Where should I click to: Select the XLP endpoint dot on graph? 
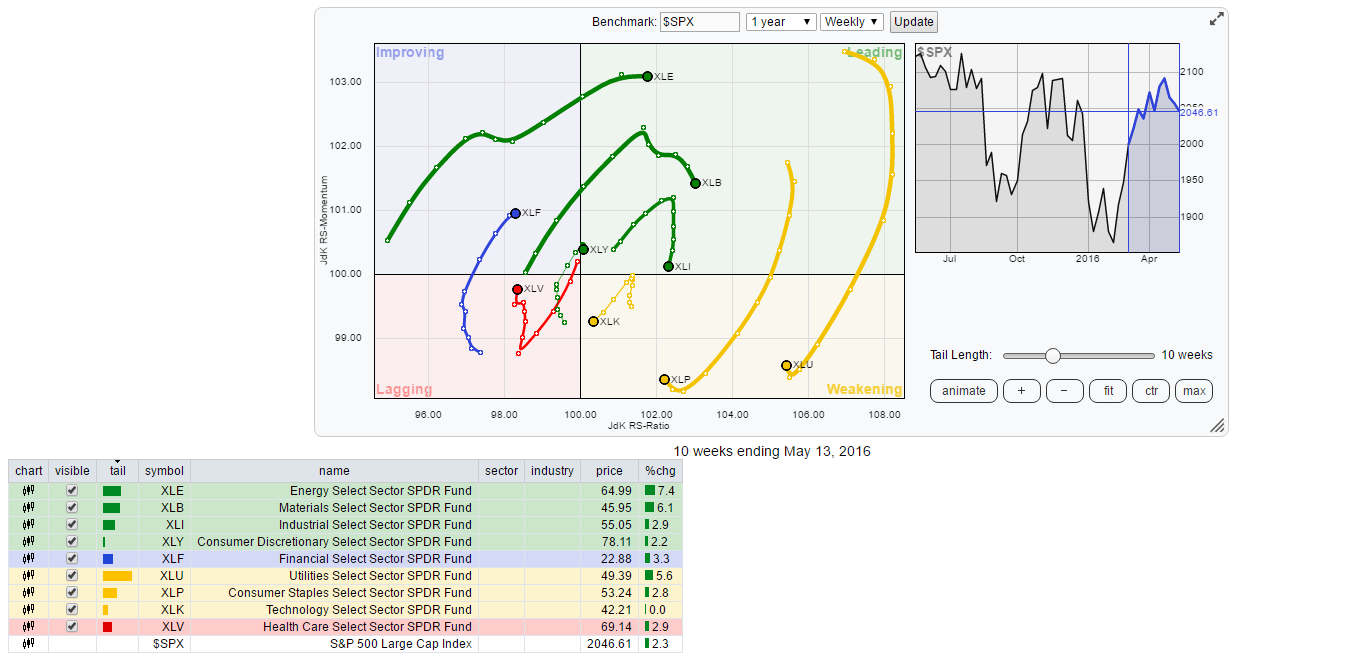click(x=664, y=379)
